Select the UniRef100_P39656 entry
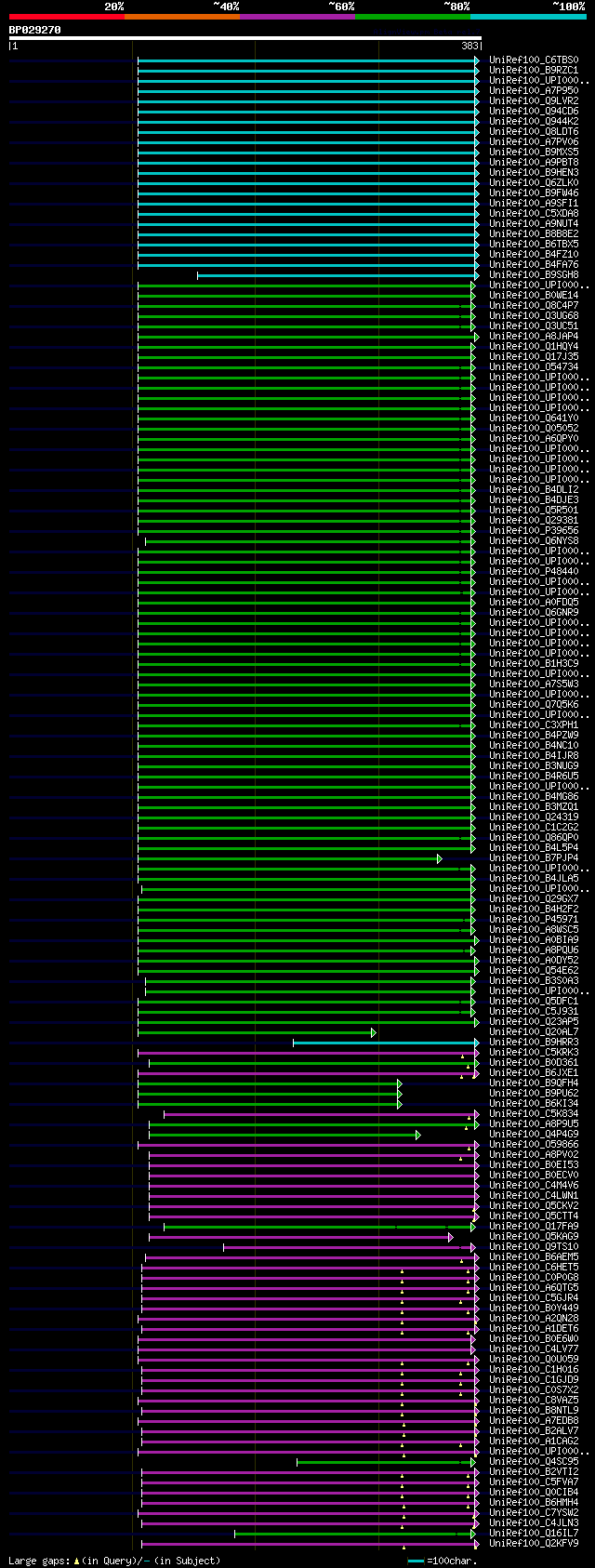 click(534, 531)
